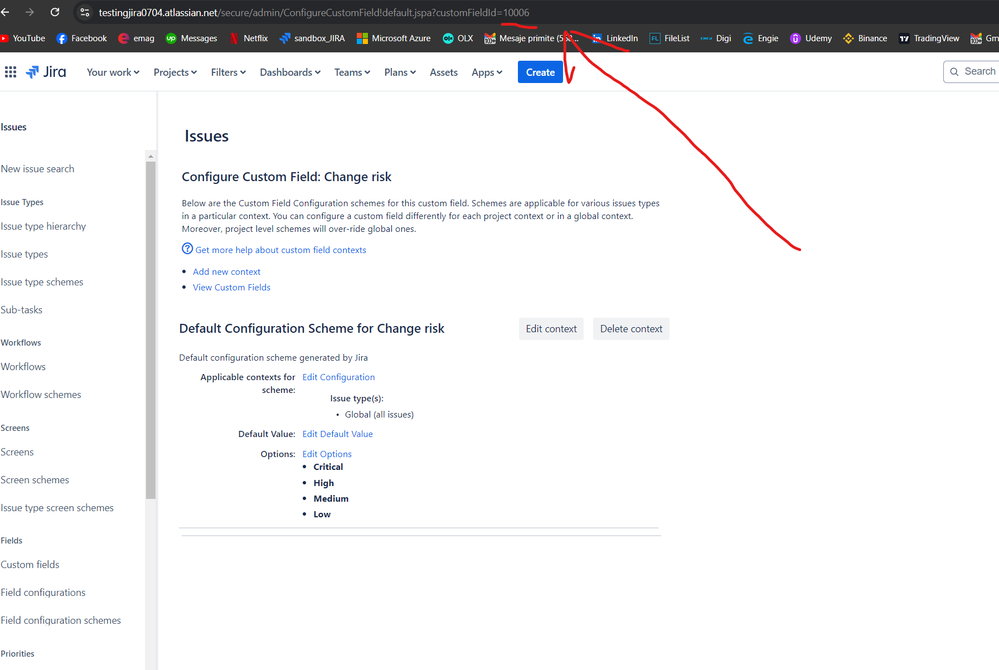Open Screens link in sidebar
Screen dimensions: 999x670
pyautogui.click(x=17, y=452)
